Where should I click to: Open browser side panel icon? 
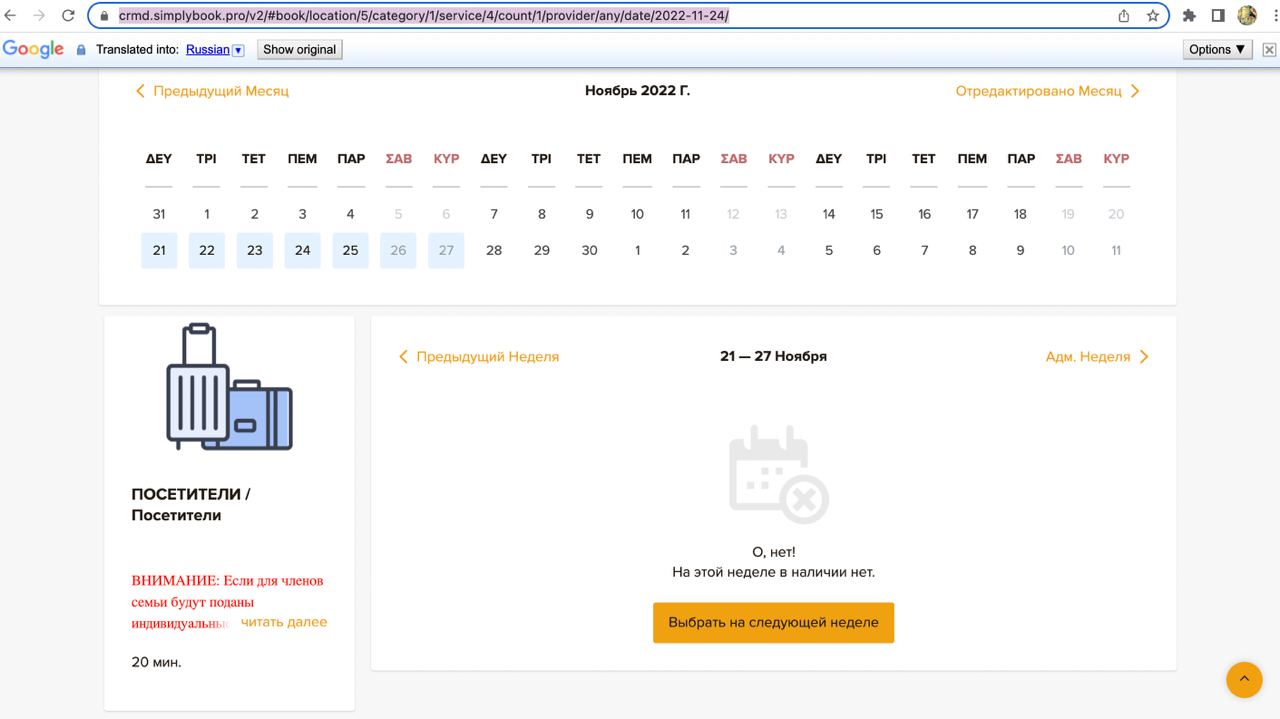click(x=1218, y=16)
